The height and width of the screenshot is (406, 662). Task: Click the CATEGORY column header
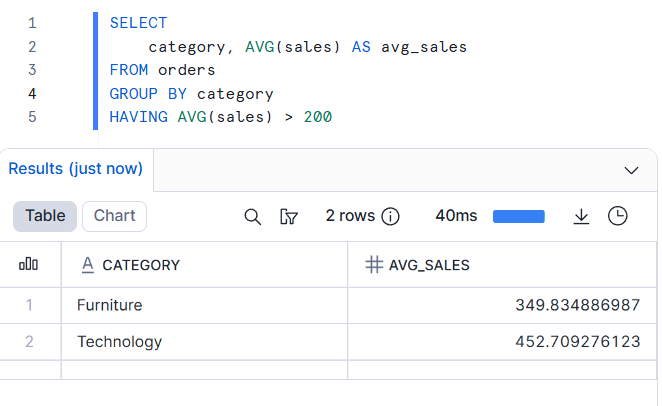(x=141, y=265)
